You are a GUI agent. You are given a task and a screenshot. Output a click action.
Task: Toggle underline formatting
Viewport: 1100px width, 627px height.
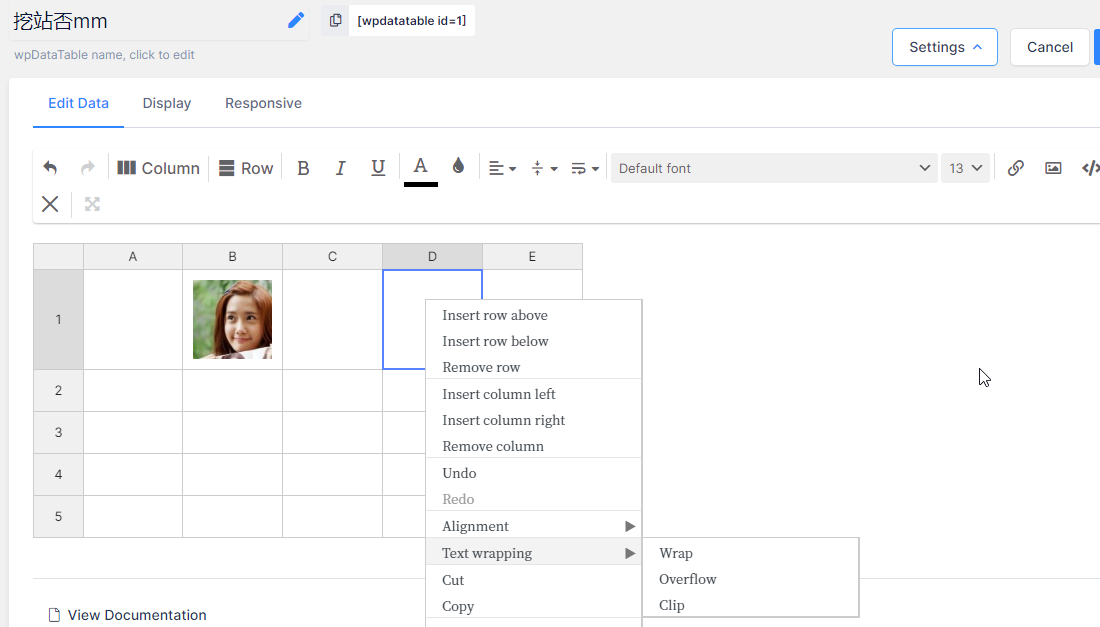click(378, 168)
